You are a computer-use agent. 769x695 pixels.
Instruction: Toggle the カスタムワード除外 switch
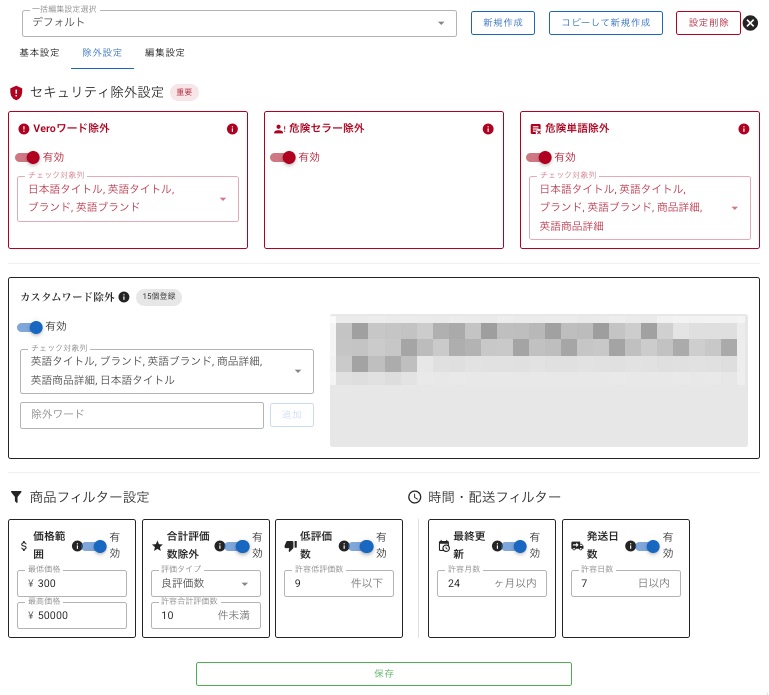[x=31, y=326]
